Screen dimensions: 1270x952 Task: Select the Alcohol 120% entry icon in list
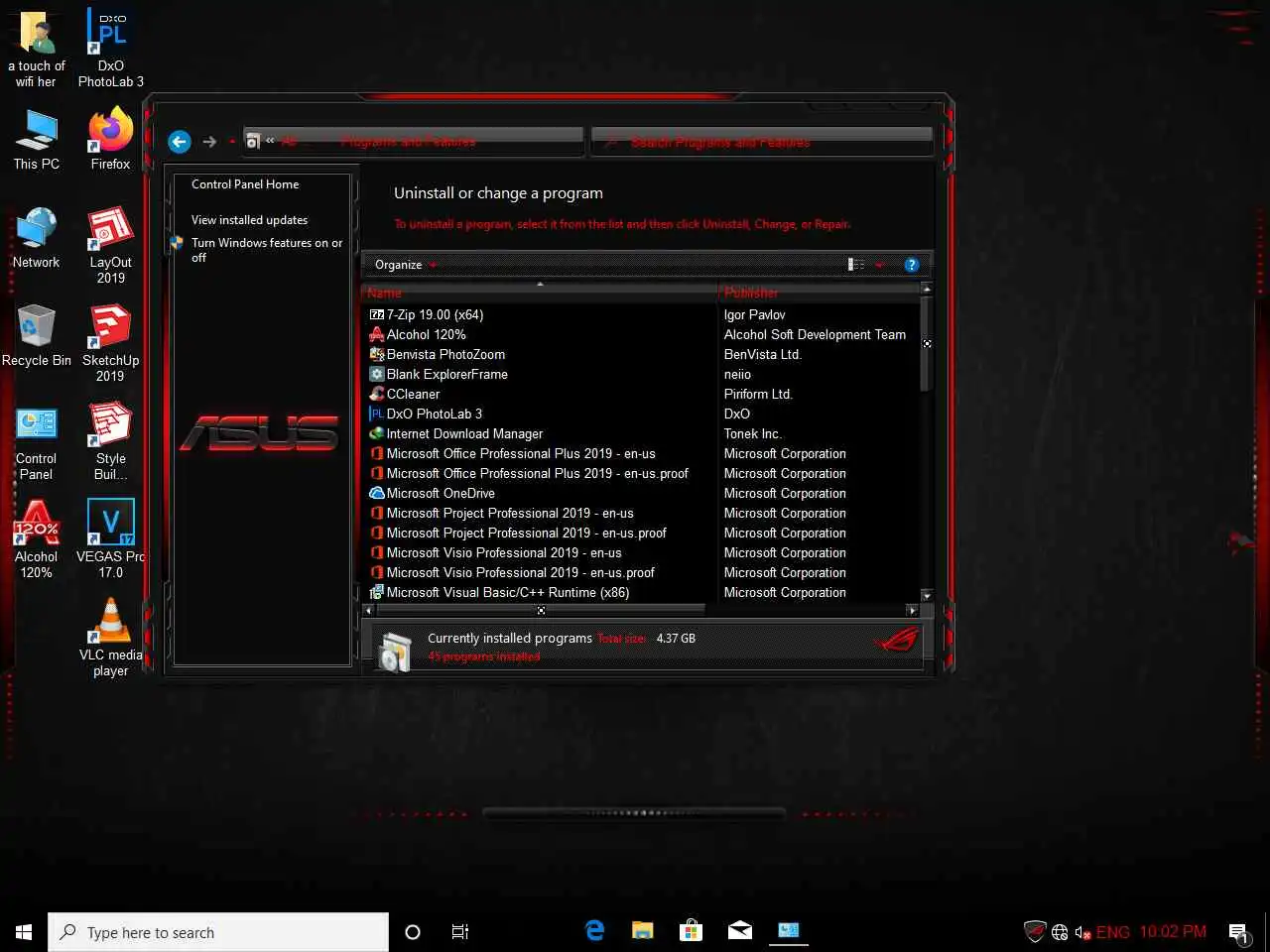click(377, 334)
